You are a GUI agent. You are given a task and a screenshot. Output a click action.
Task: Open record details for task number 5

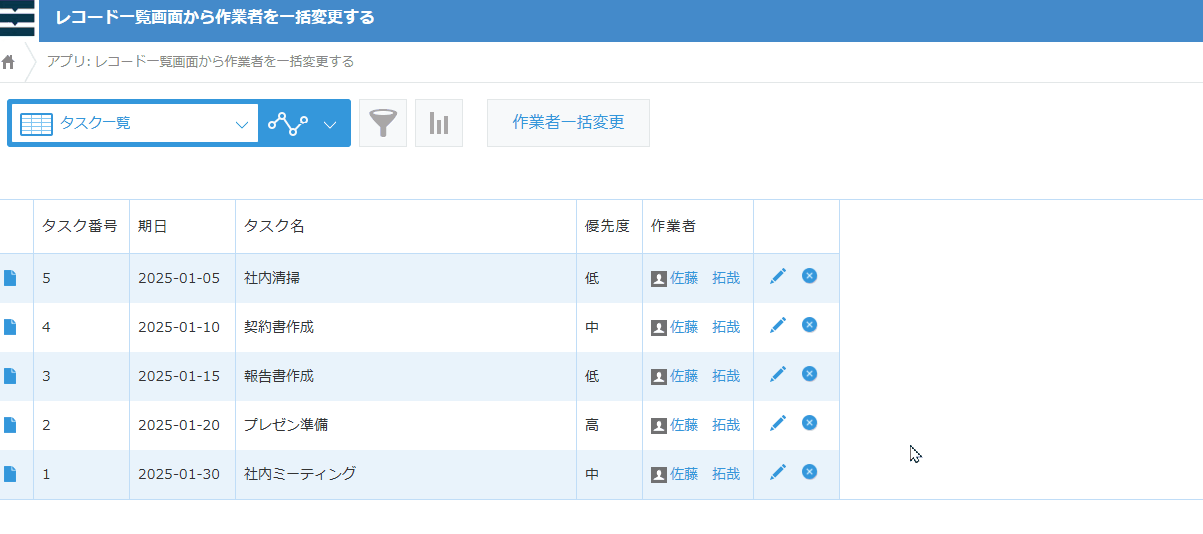click(x=10, y=278)
